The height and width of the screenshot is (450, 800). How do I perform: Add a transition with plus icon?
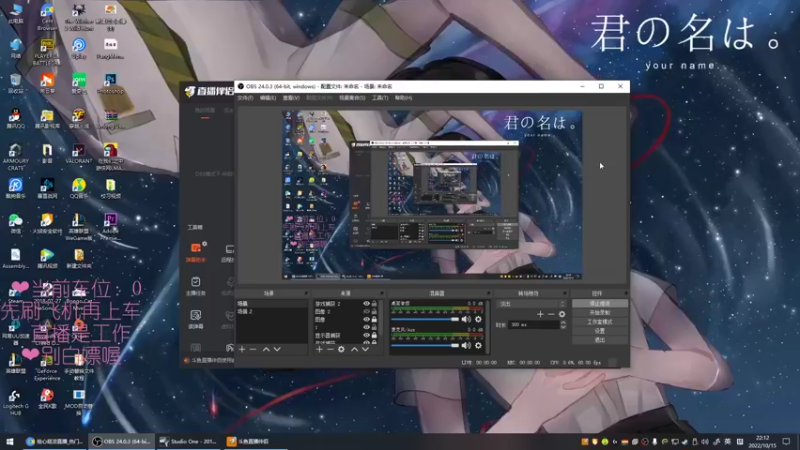pos(540,314)
